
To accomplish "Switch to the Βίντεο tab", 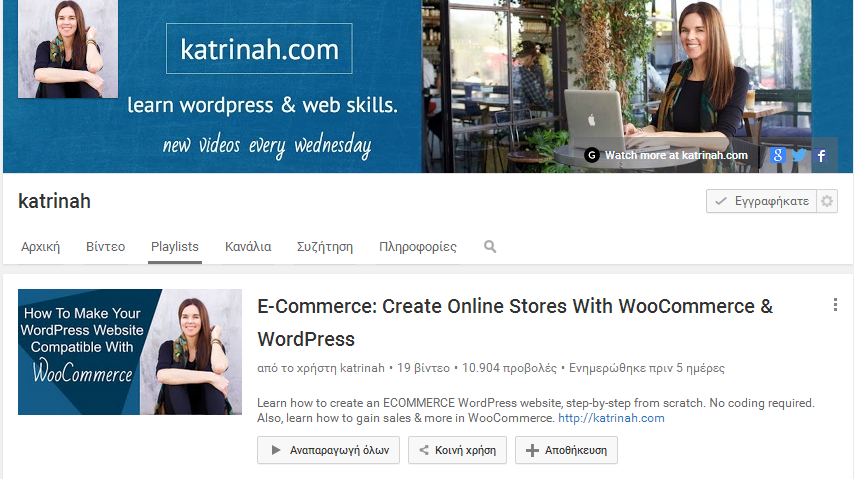I will [x=105, y=246].
